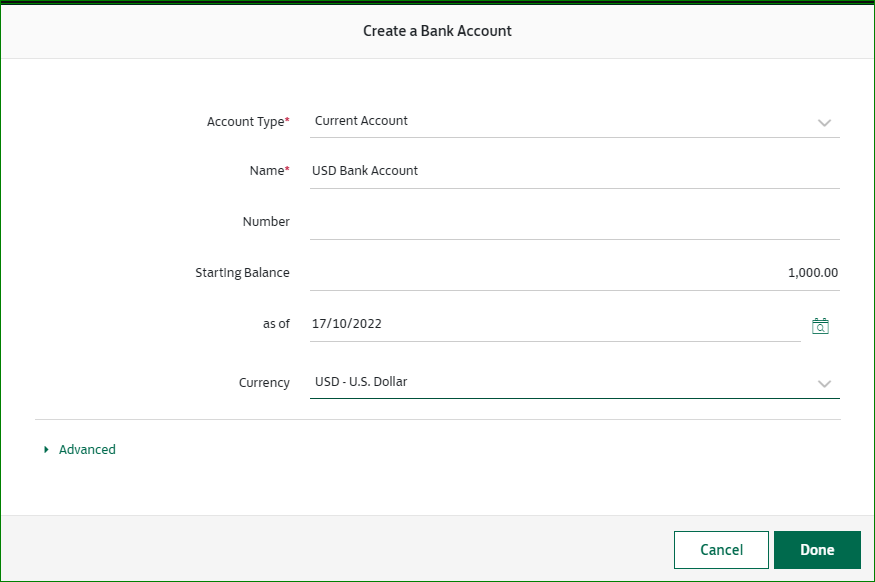Click the Currency chevron arrow
This screenshot has height=582, width=875.
824,383
